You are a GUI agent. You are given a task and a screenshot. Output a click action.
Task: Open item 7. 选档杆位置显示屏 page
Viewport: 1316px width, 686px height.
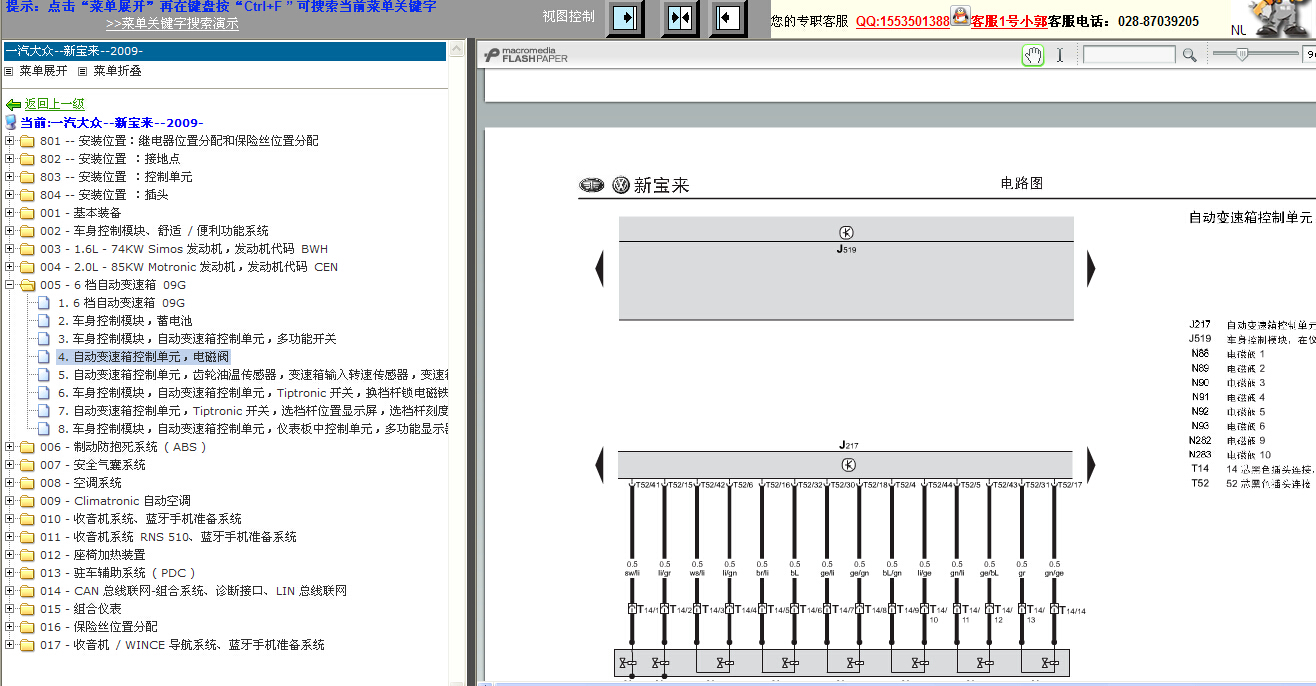tap(253, 411)
